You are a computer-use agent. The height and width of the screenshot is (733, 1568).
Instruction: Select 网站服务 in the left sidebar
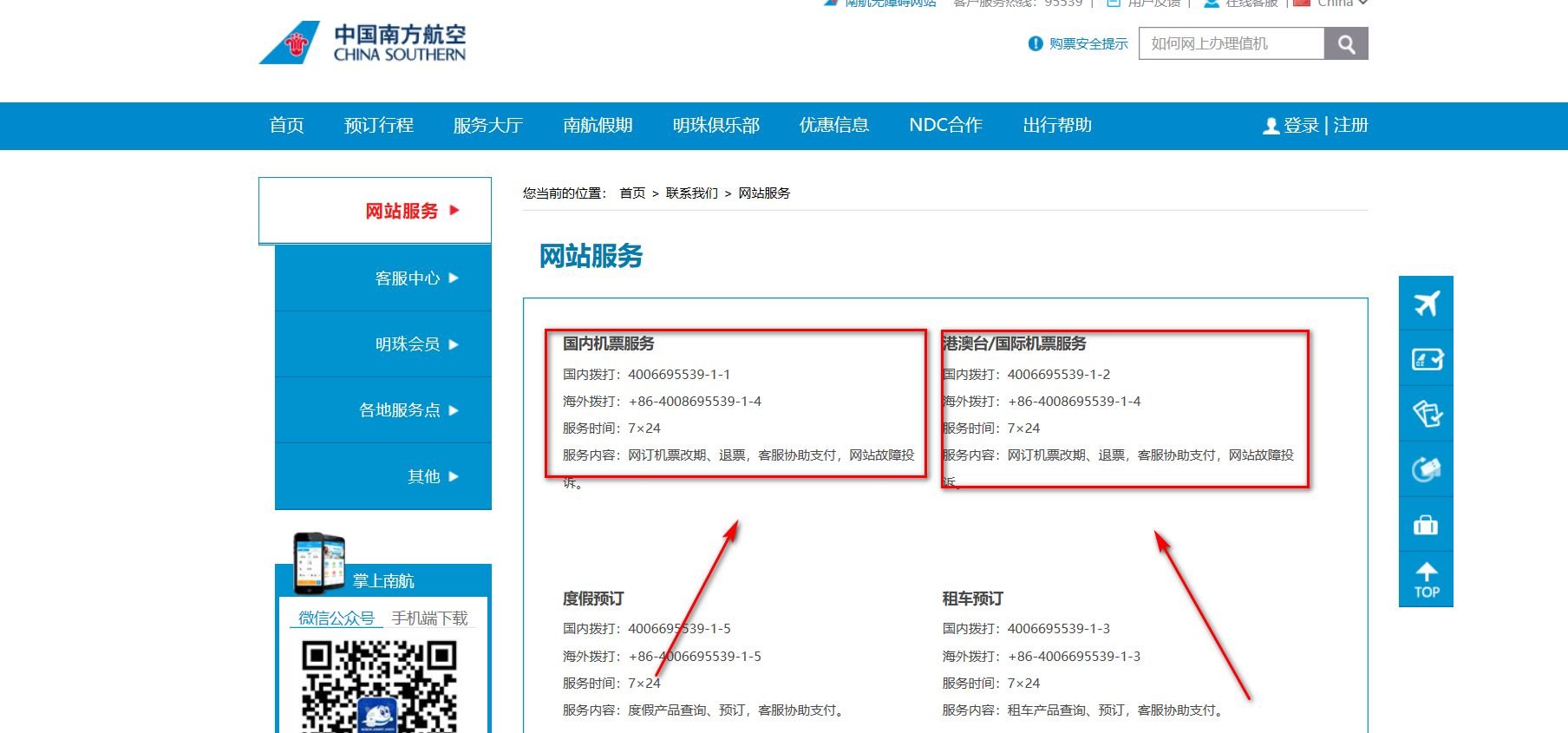(x=375, y=211)
